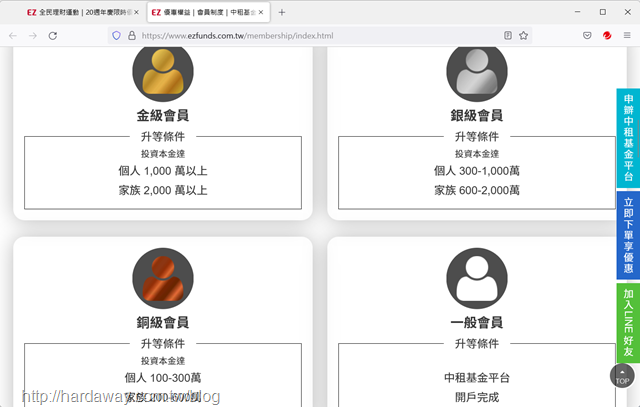
Task: Click 投資本金達 text in bronze member card
Action: (163, 361)
